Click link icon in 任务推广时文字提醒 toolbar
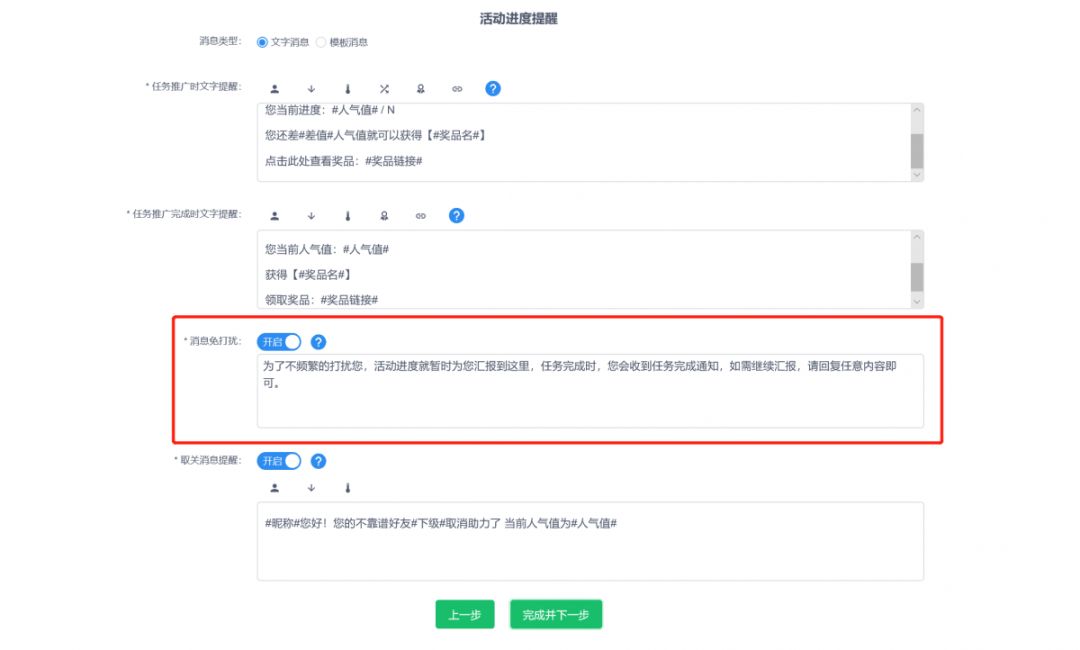The height and width of the screenshot is (650, 1080). 457,89
